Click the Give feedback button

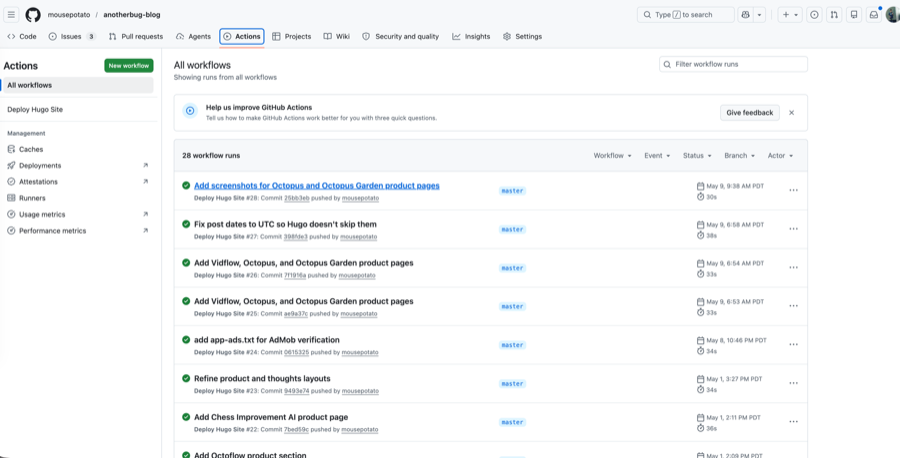click(x=750, y=112)
